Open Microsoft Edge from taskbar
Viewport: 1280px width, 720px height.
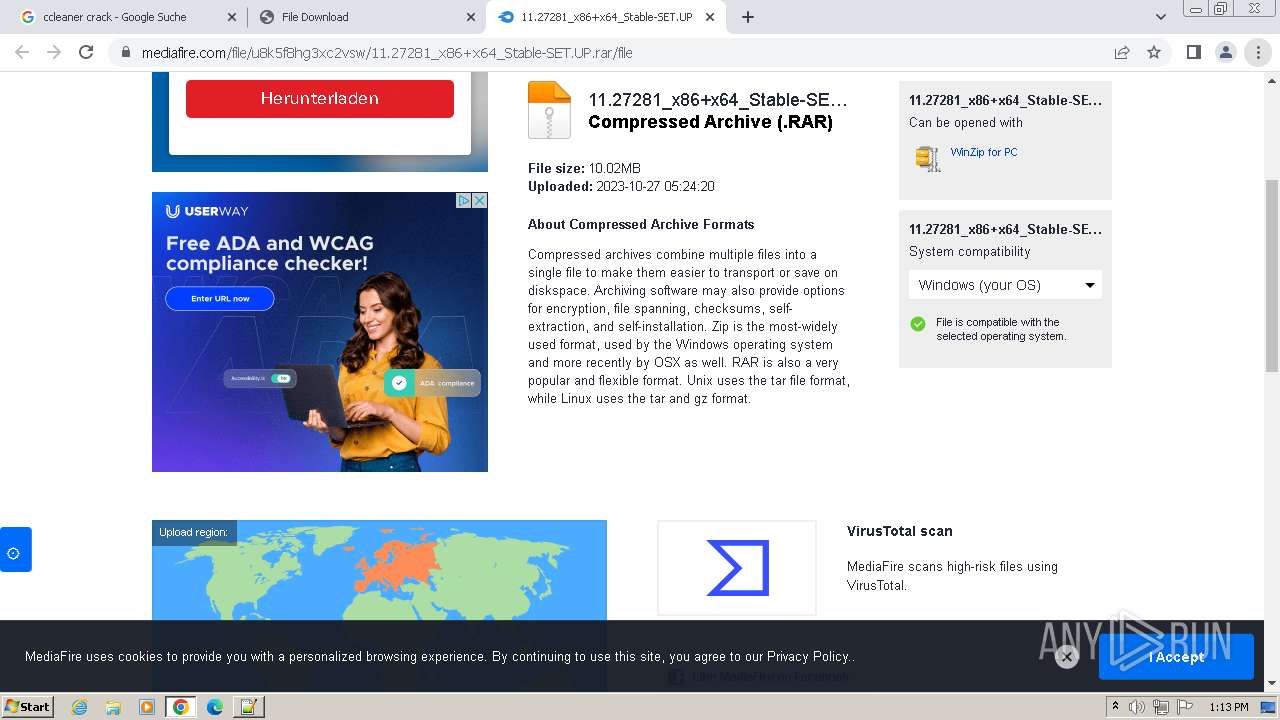(215, 707)
